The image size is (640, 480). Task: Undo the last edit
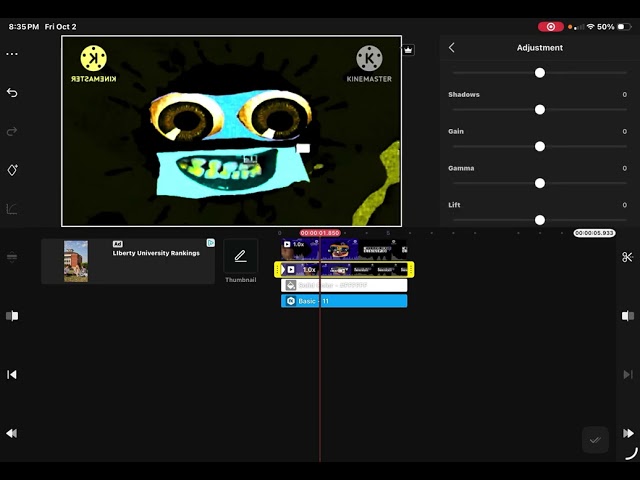point(12,93)
